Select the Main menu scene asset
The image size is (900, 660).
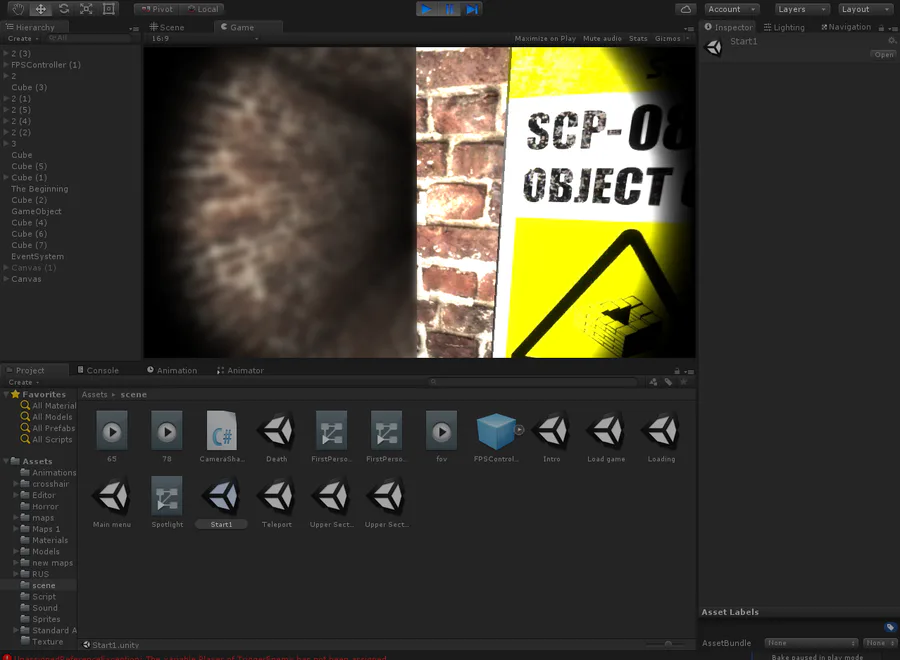click(x=112, y=502)
